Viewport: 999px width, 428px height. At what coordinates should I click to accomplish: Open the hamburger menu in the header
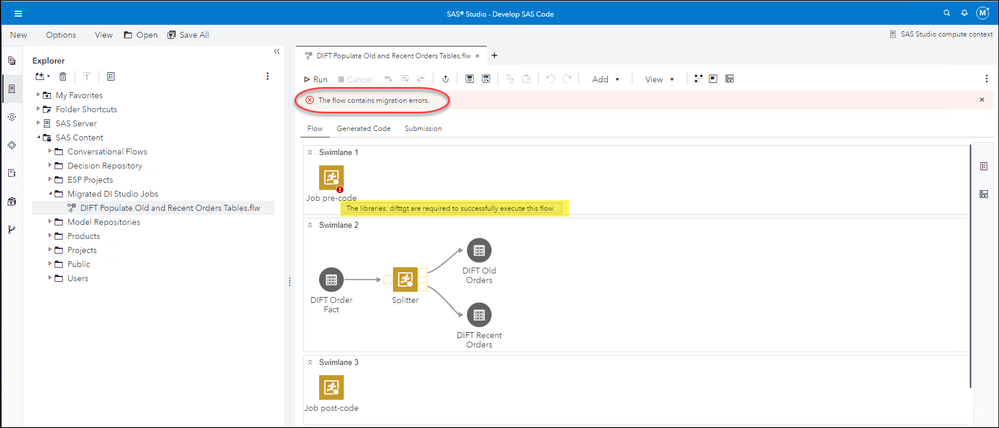coord(17,13)
